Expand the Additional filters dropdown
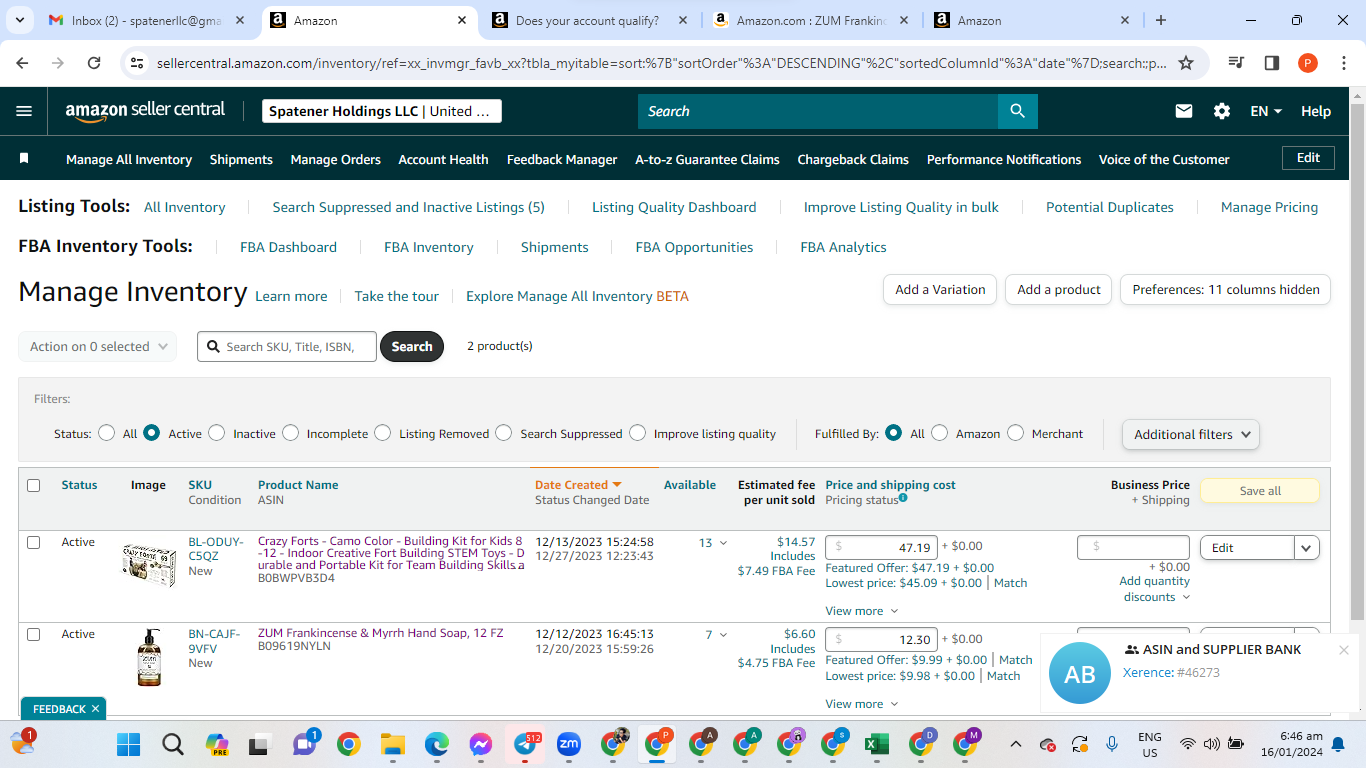Screen dimensions: 1366x768 (x=1191, y=434)
